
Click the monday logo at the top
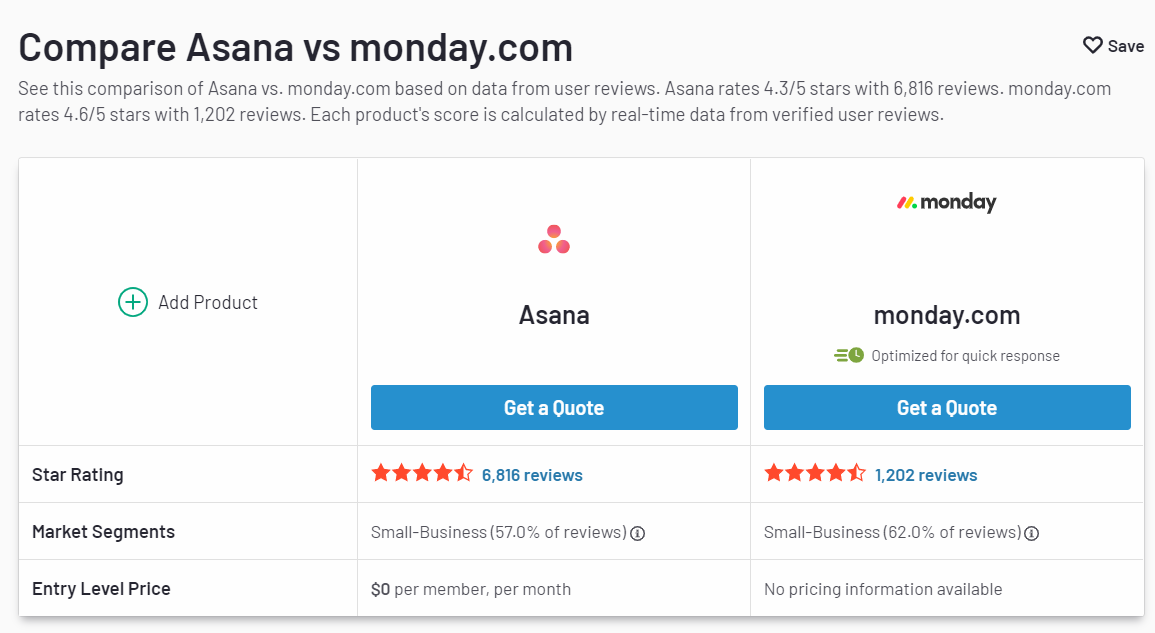(947, 202)
